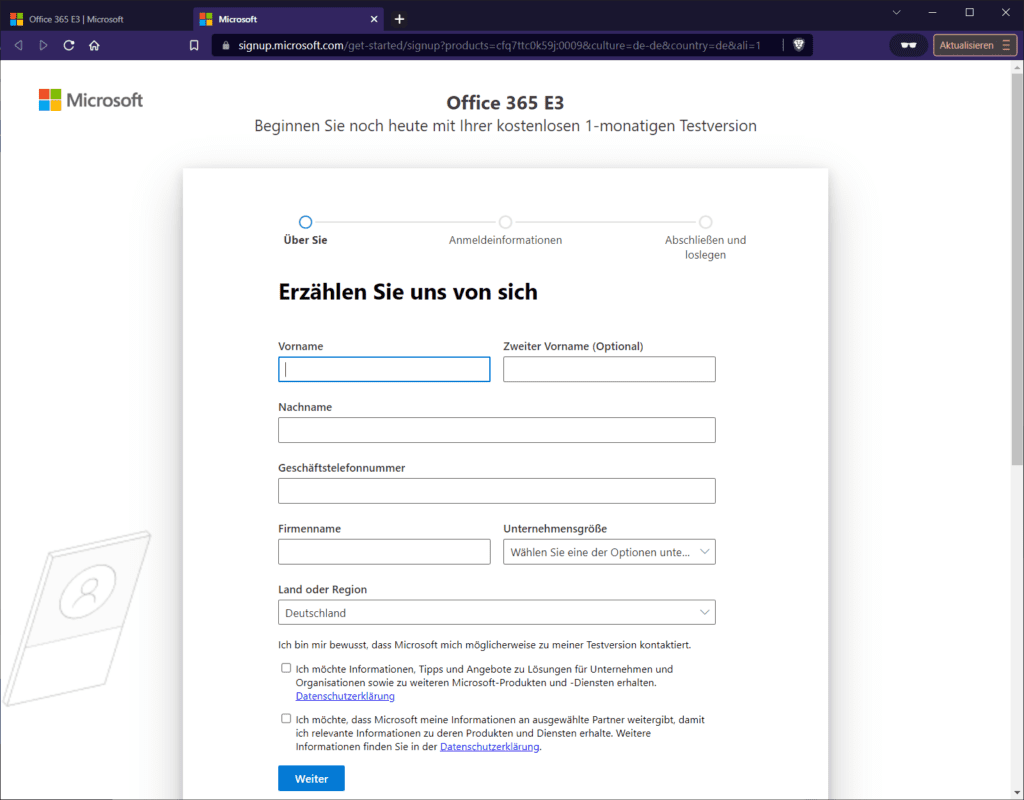Image resolution: width=1024 pixels, height=800 pixels.
Task: Open the browser home icon
Action: (x=94, y=45)
